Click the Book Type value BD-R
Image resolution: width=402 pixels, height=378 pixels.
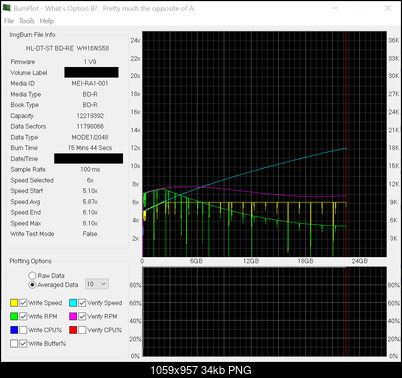click(90, 105)
